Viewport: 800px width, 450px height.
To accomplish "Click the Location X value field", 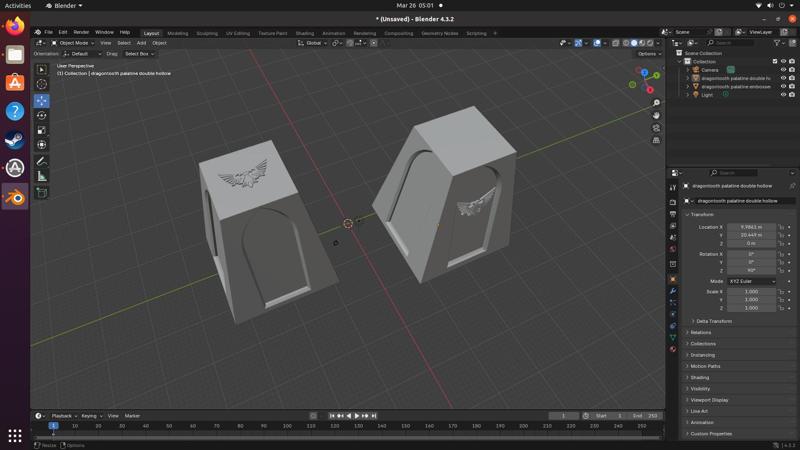I will pos(752,227).
